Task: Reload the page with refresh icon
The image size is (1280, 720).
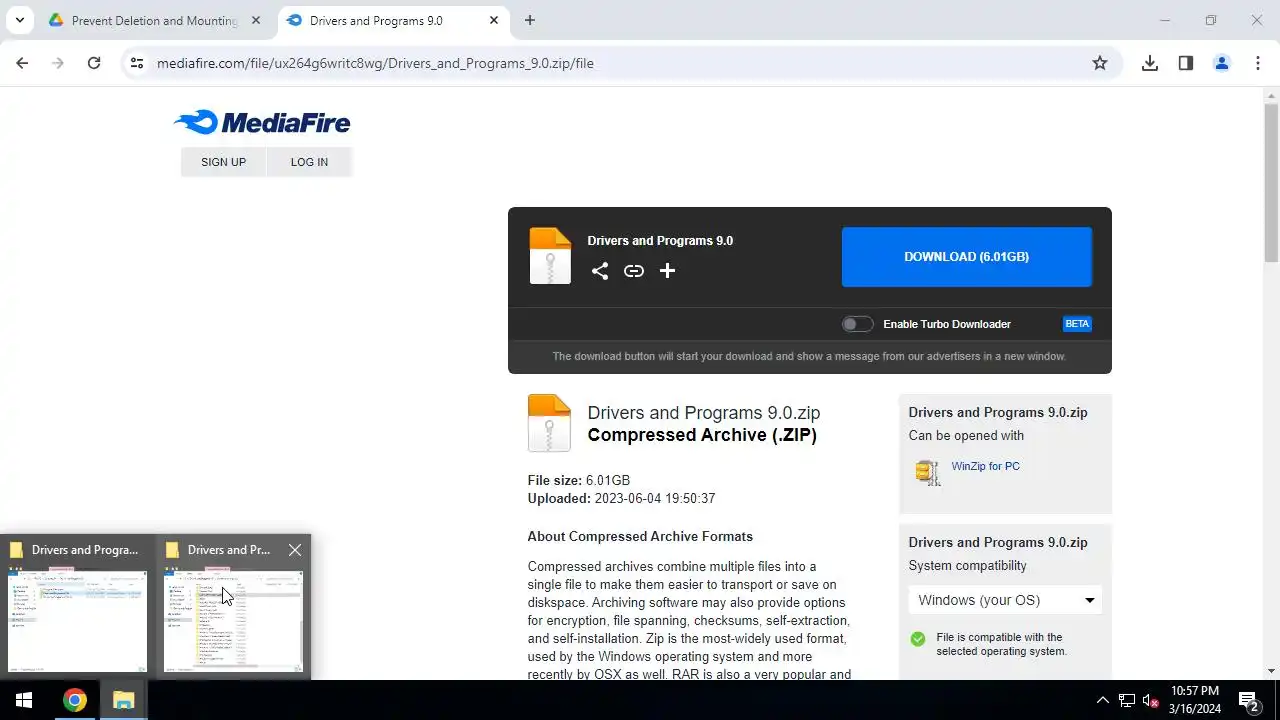Action: coord(94,63)
